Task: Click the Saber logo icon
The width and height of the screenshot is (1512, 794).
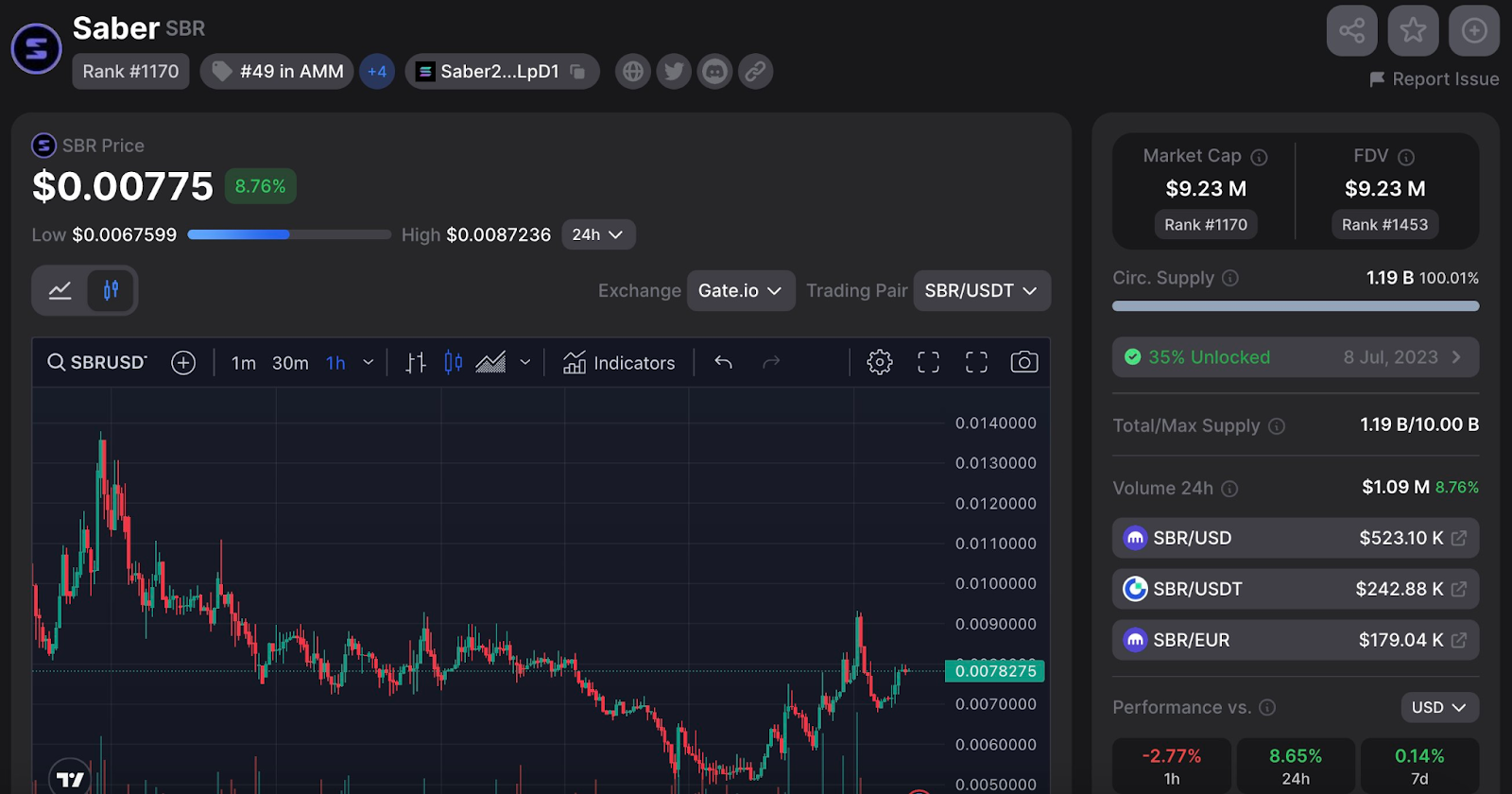Action: coord(37,47)
